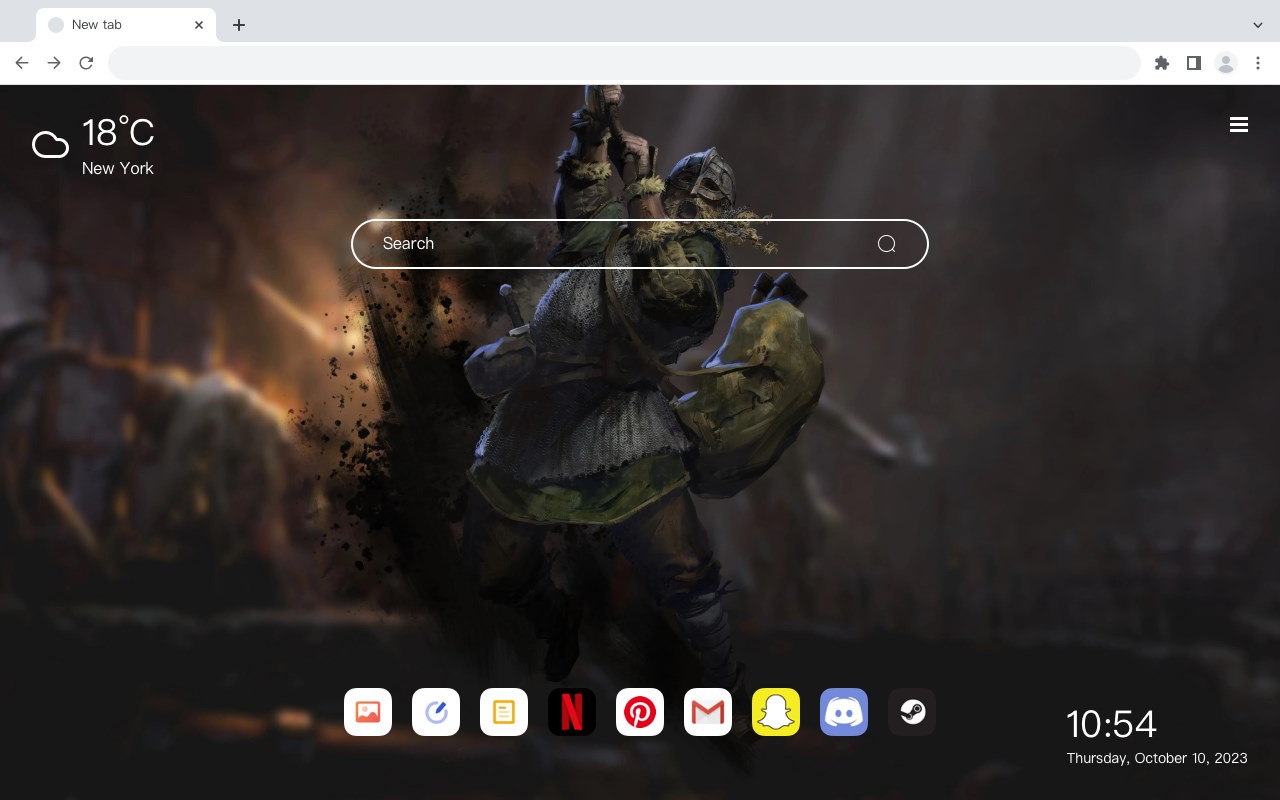The width and height of the screenshot is (1280, 800).
Task: Launch the Discord shortcut
Action: pos(844,712)
